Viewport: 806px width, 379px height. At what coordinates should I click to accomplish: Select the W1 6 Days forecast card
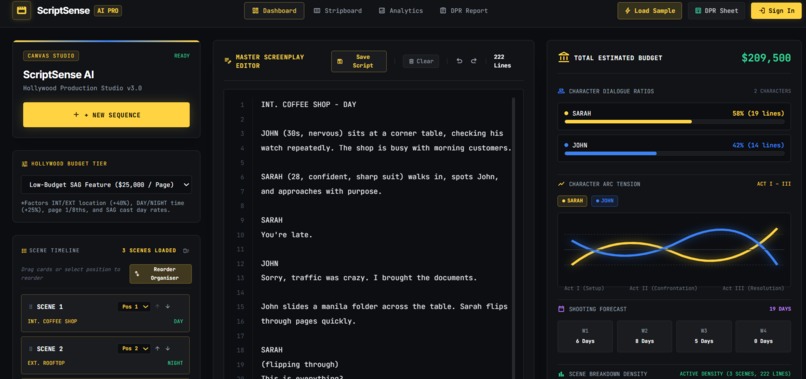585,336
